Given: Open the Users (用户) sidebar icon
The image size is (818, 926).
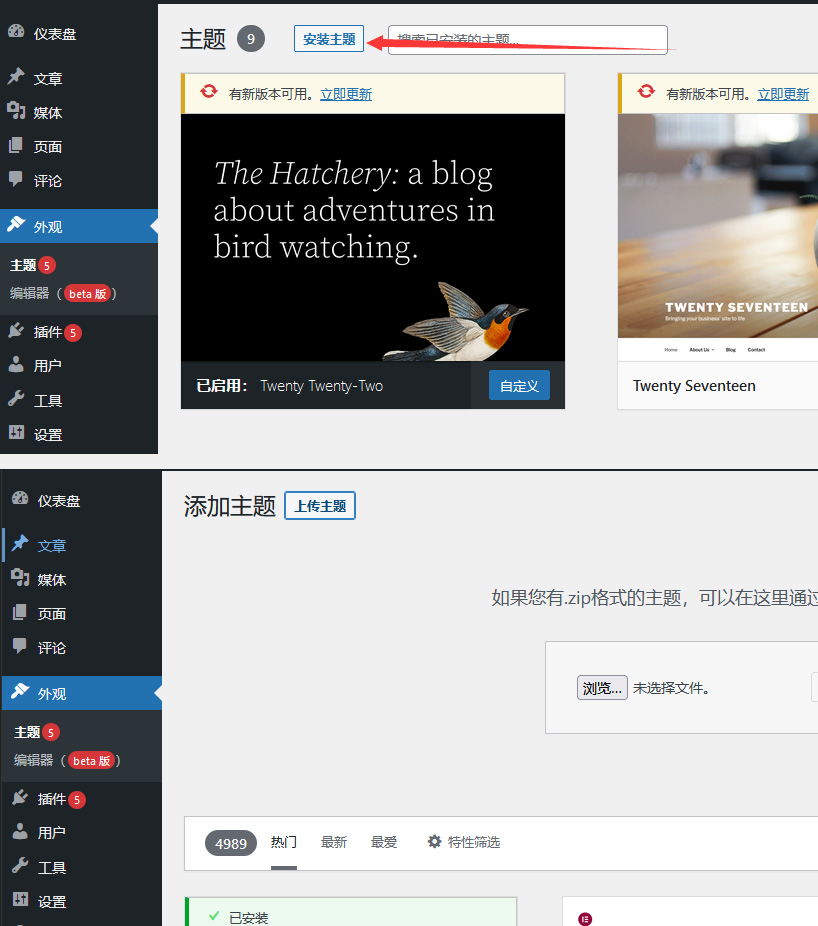Looking at the screenshot, I should coord(16,365).
